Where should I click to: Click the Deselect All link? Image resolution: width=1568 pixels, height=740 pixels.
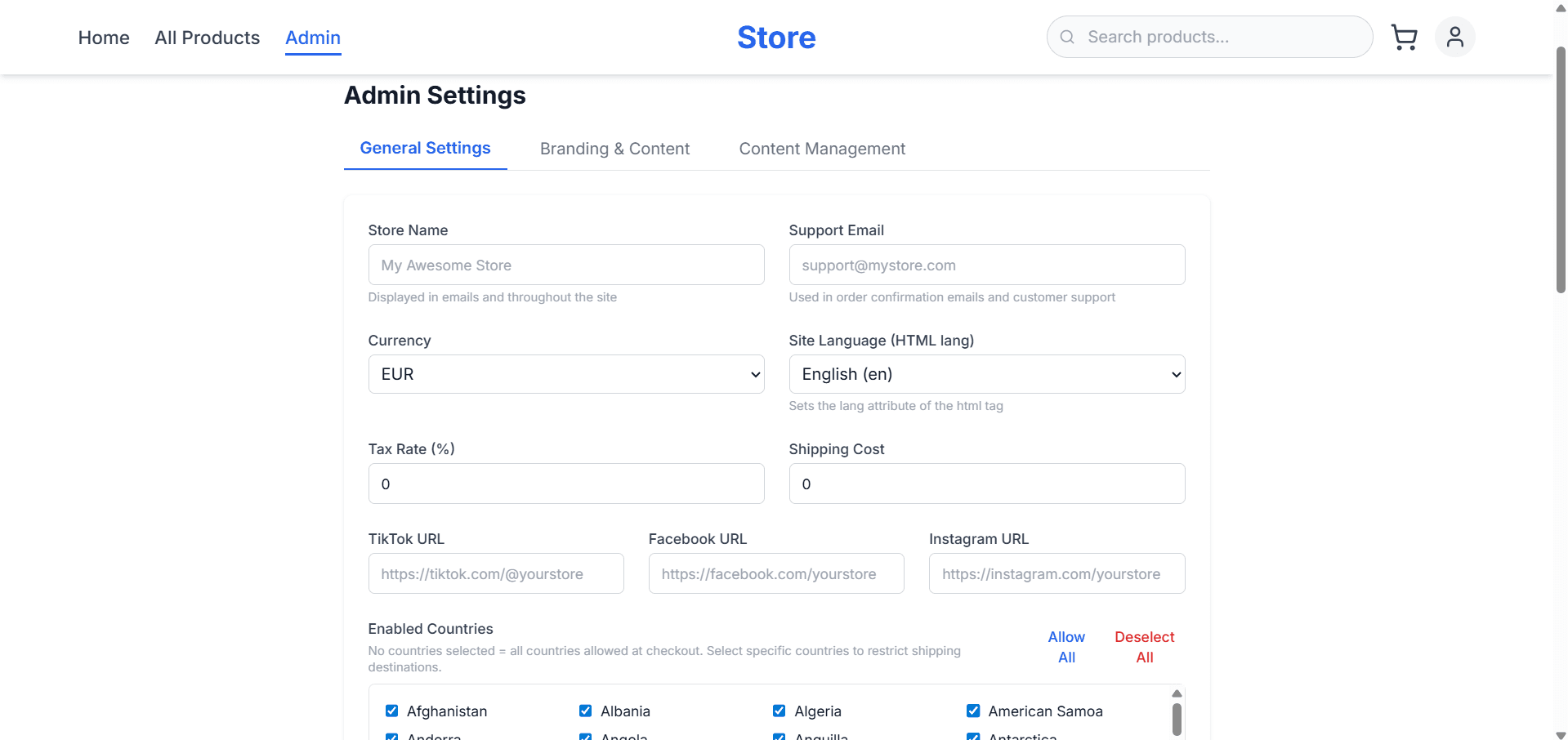click(x=1144, y=647)
